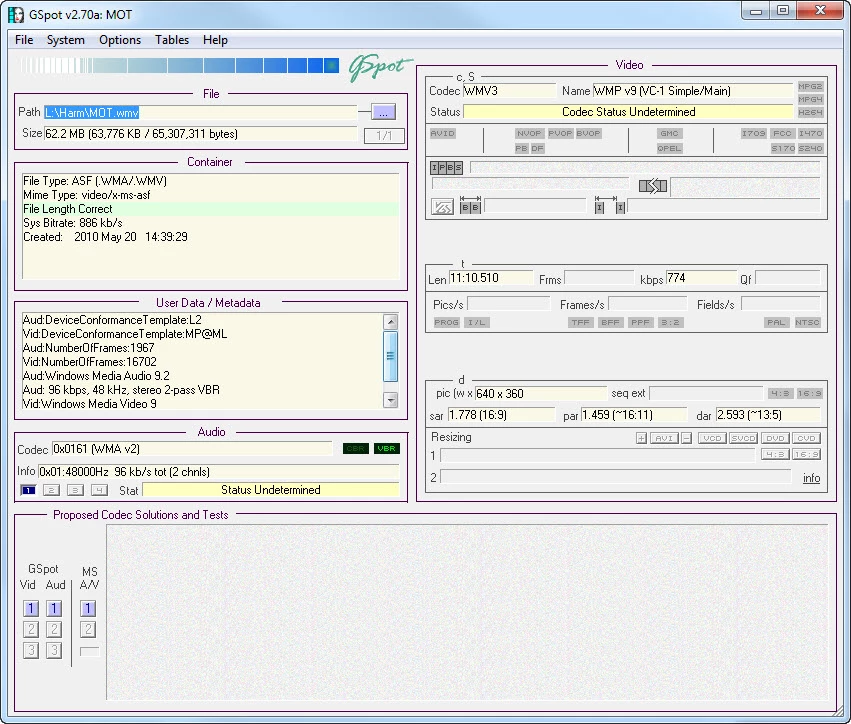The height and width of the screenshot is (724, 851).
Task: Click the H264 indicator
Action: [x=810, y=112]
